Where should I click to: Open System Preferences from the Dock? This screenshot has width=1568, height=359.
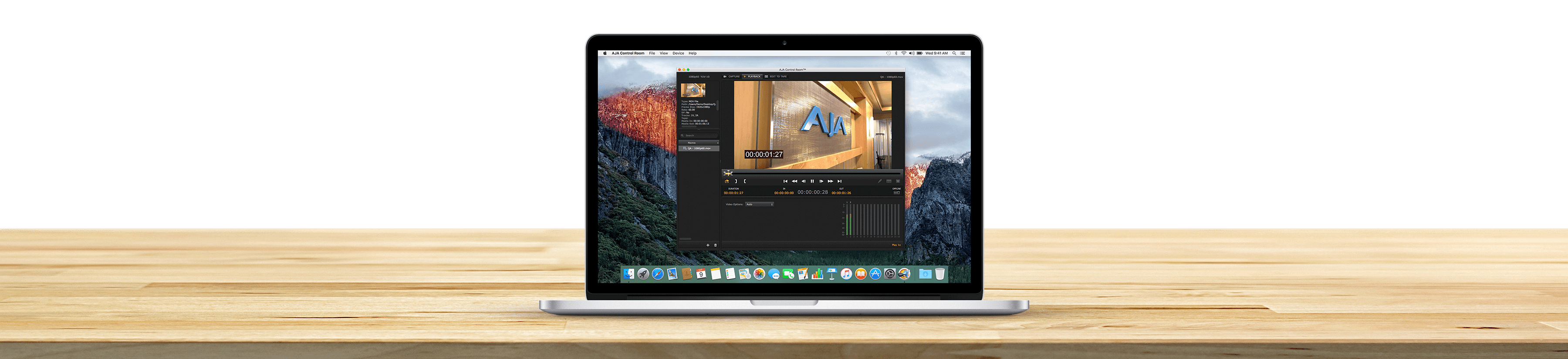click(x=890, y=274)
